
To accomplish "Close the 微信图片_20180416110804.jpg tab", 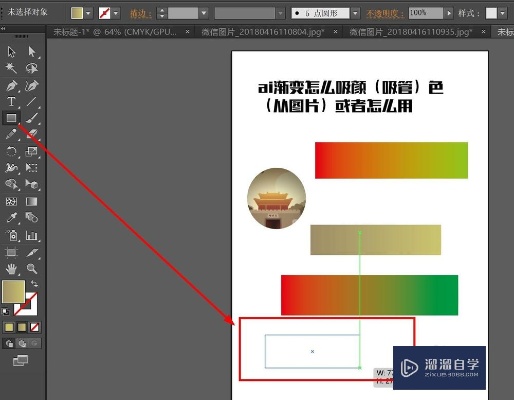I will pos(335,32).
